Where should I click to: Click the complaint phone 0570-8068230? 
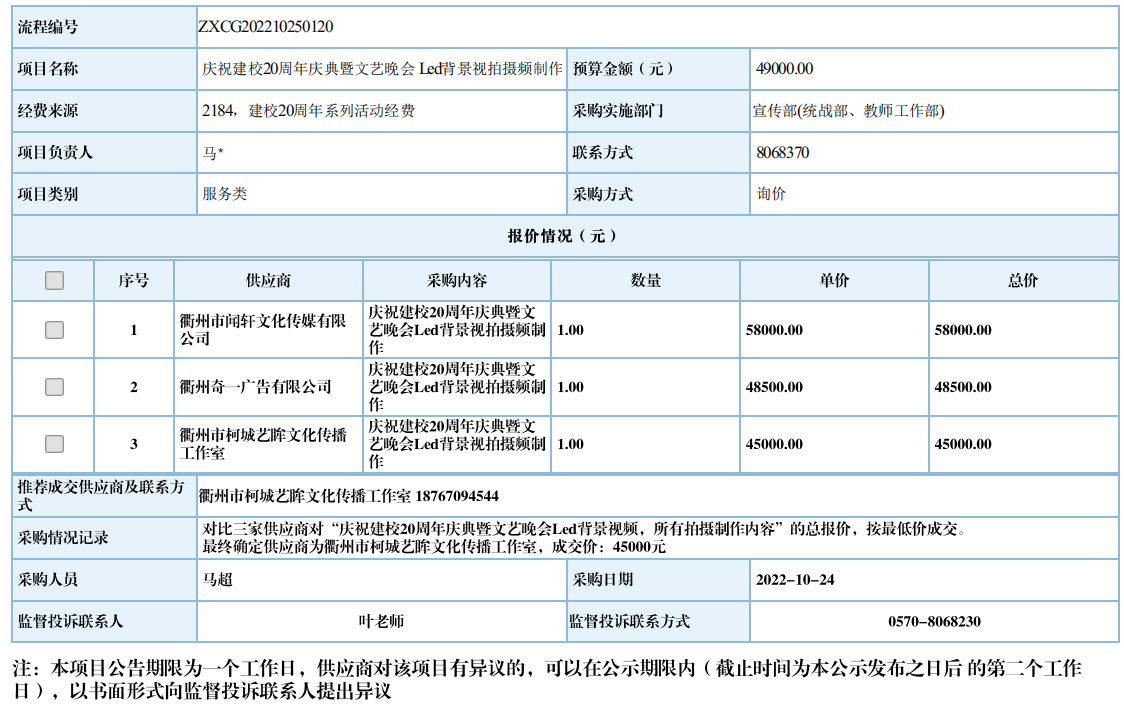(x=934, y=621)
